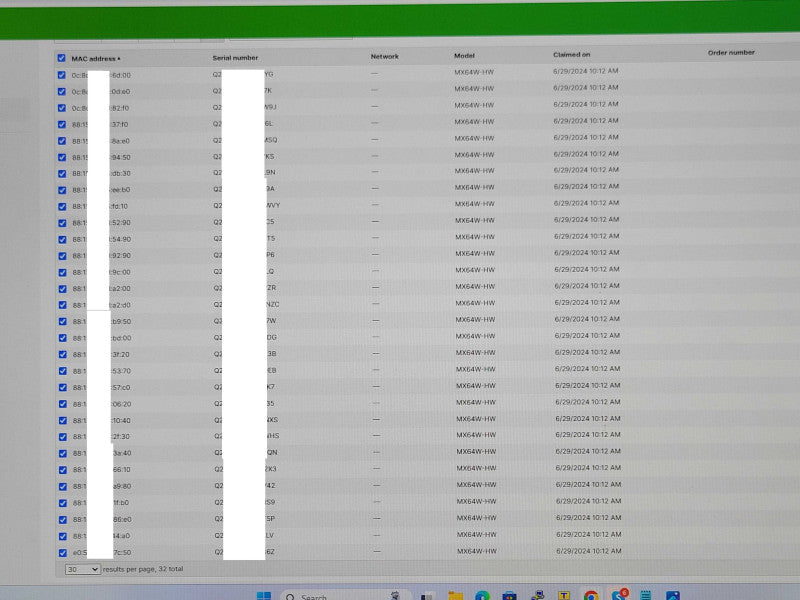Viewport: 800px width, 600px height.
Task: Uncheck the row with MAC ending 8a:e0
Action: coord(62,141)
